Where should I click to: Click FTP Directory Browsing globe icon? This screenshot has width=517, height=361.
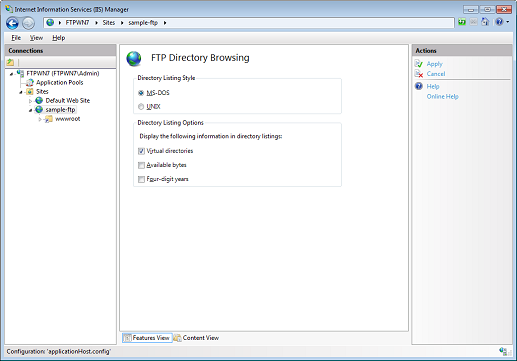click(134, 59)
